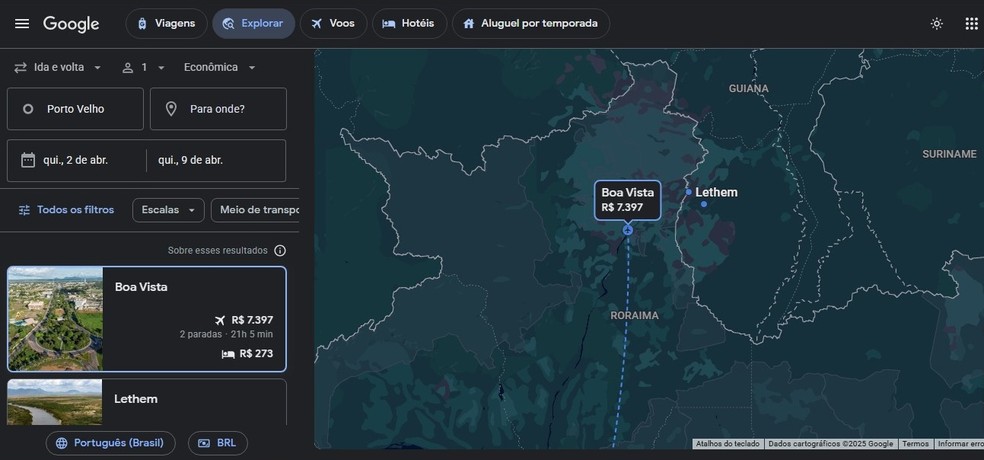Switch to the Voos tab

pos(332,23)
